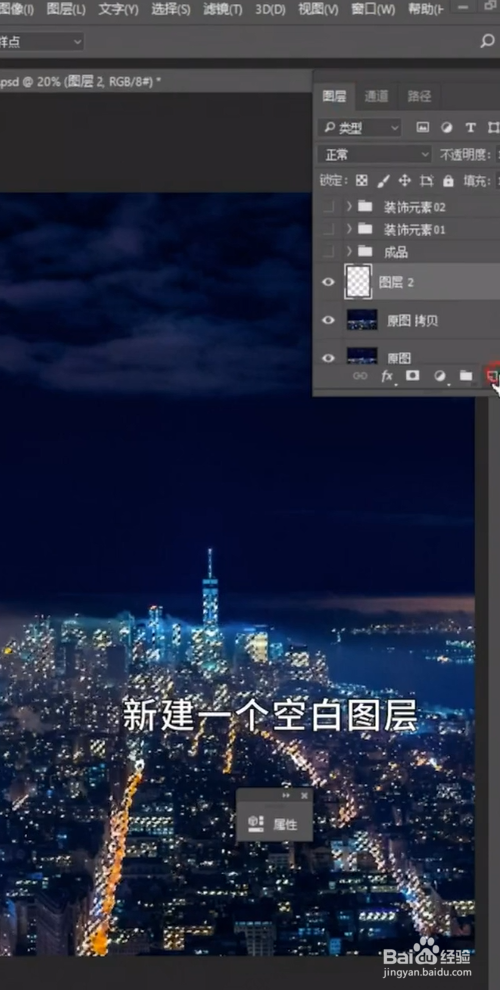Filter layers by type (T) icon
The width and height of the screenshot is (500, 990).
pos(470,128)
